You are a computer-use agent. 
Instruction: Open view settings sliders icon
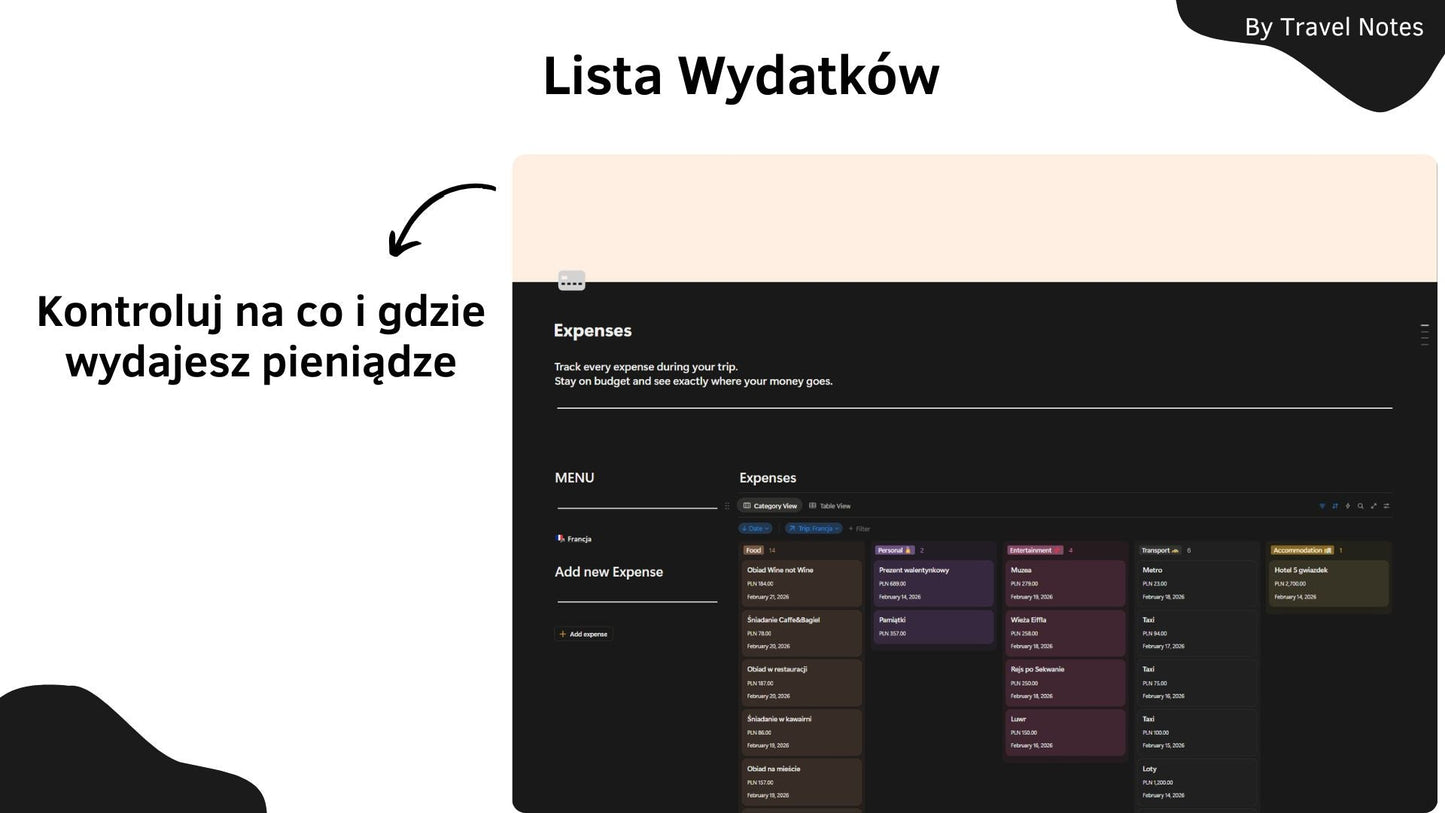[x=1386, y=506]
